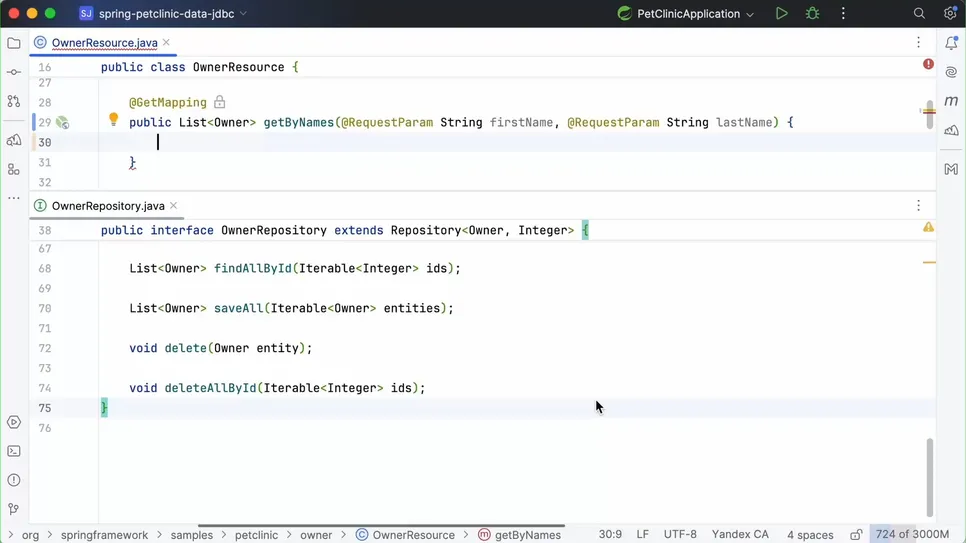Toggle read-only lock in status bar
Viewport: 966px width, 543px height.
coord(856,534)
